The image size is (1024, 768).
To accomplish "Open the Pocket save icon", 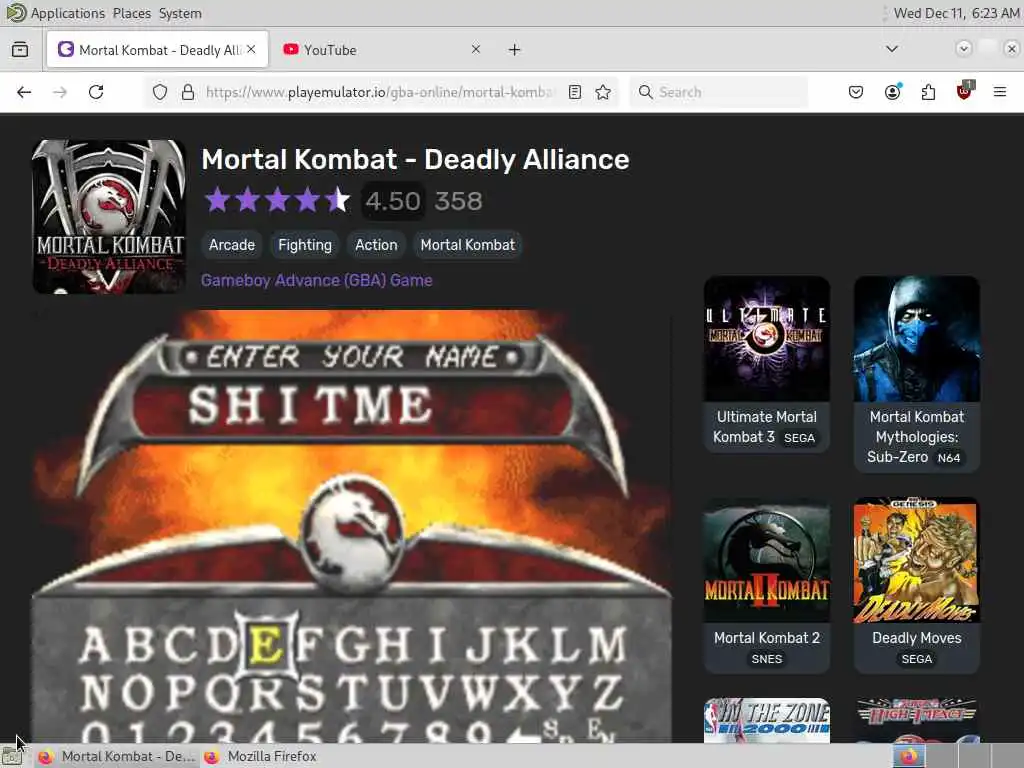I will point(856,92).
